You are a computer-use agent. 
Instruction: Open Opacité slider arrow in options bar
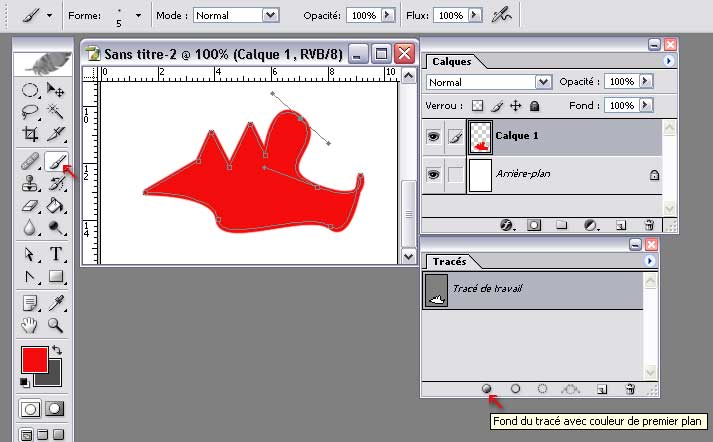pos(387,15)
